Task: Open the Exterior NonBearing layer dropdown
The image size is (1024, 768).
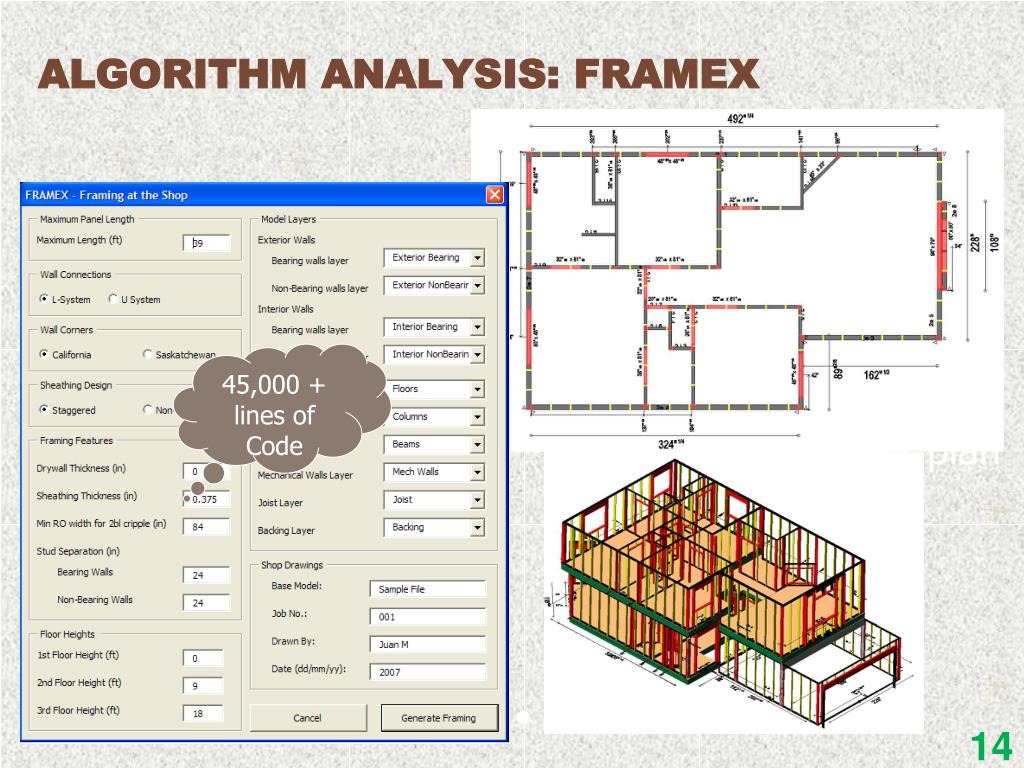Action: 477,285
